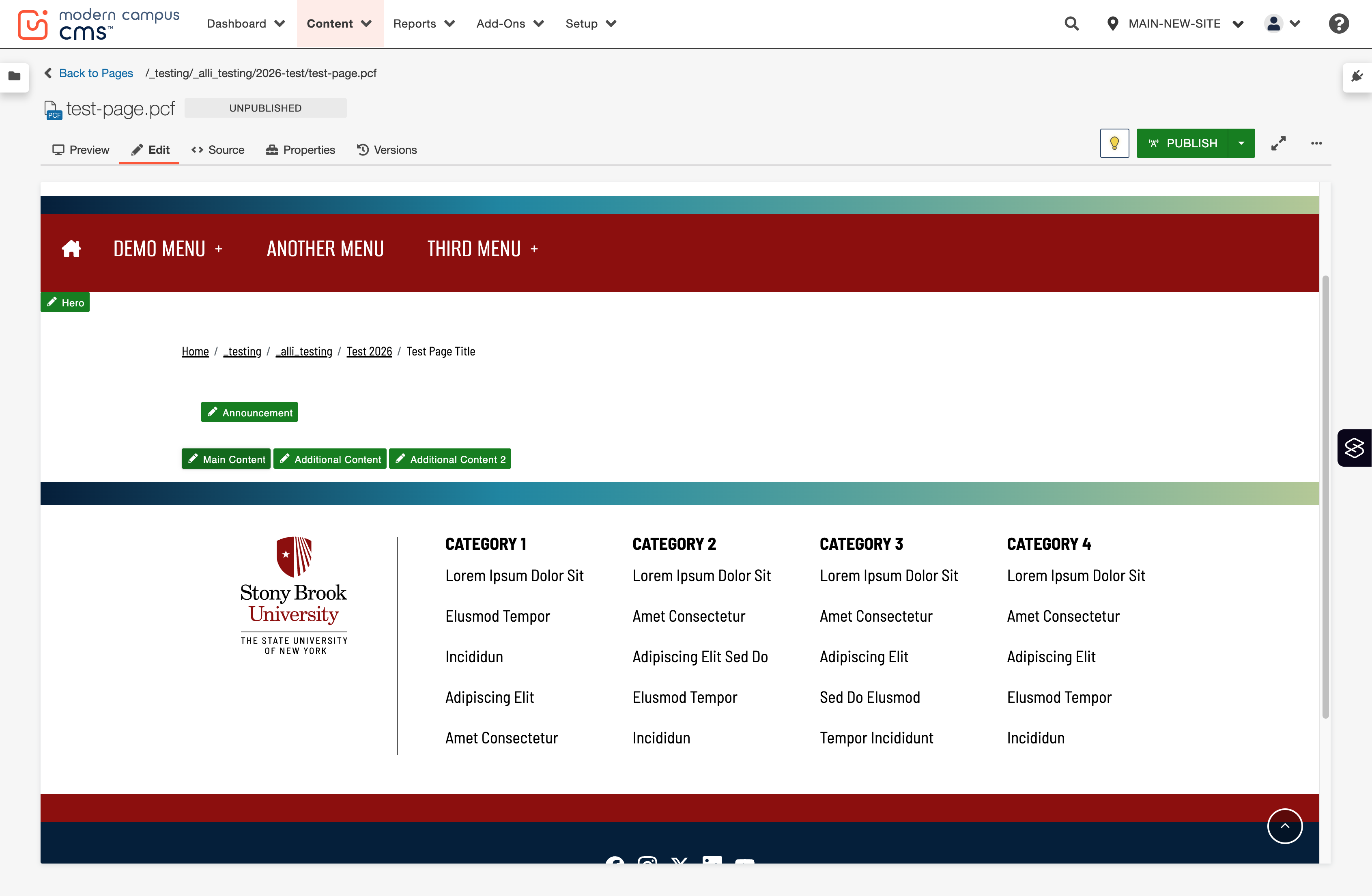Open the global search magnifier icon

(x=1071, y=24)
